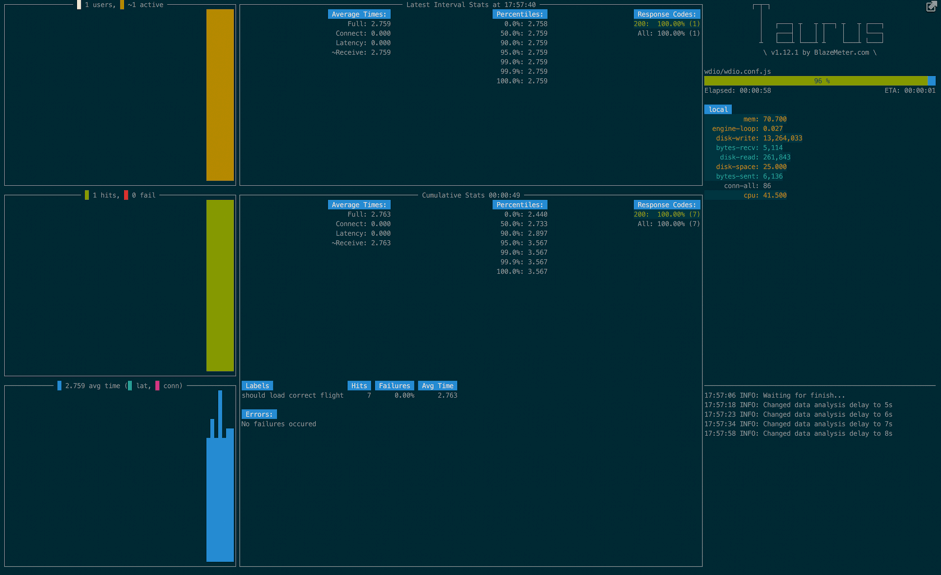Click the green hits legend swatch

coord(86,195)
